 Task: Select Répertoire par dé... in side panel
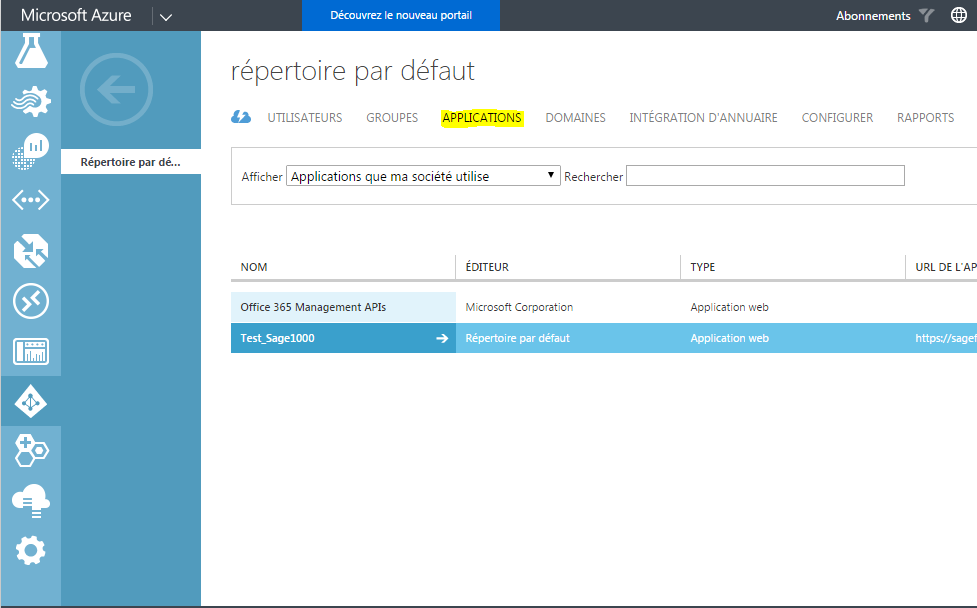131,162
